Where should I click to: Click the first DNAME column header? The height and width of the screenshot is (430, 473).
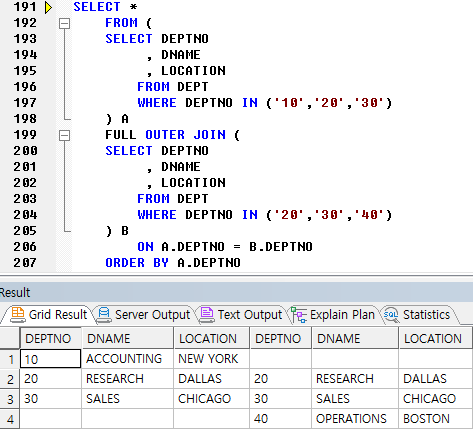click(128, 338)
